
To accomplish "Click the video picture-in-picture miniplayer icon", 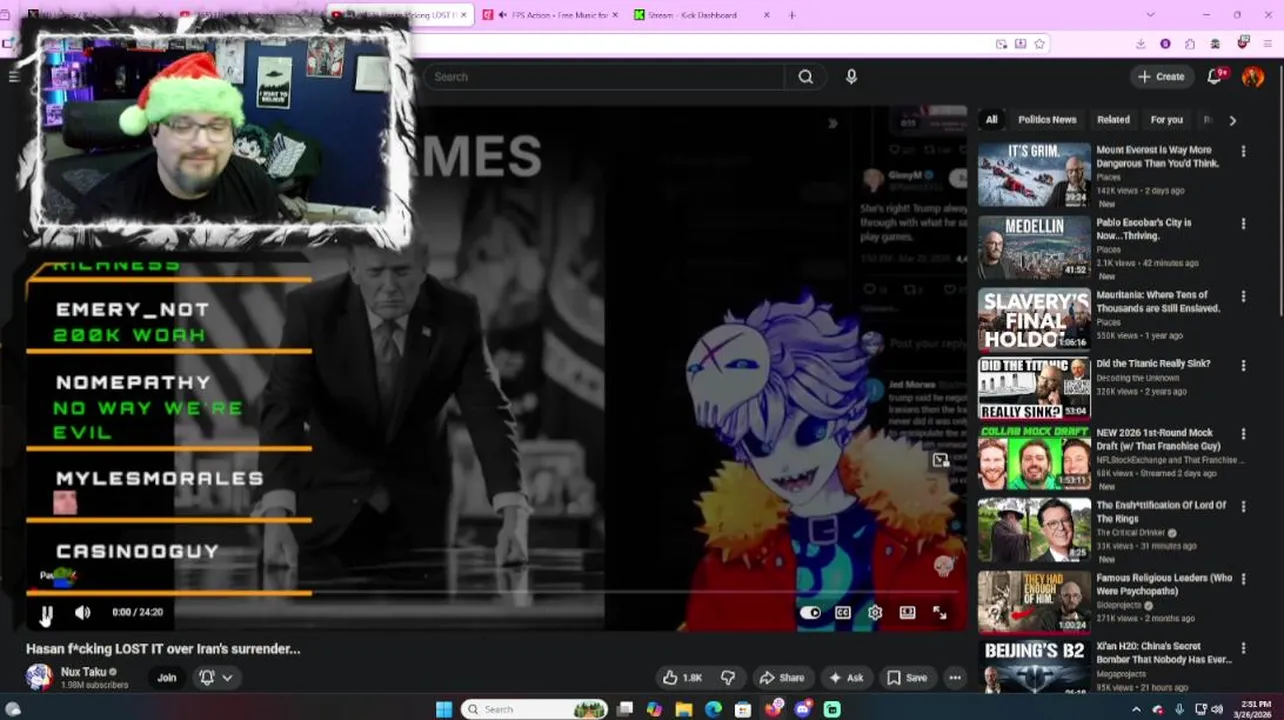I will click(x=940, y=461).
